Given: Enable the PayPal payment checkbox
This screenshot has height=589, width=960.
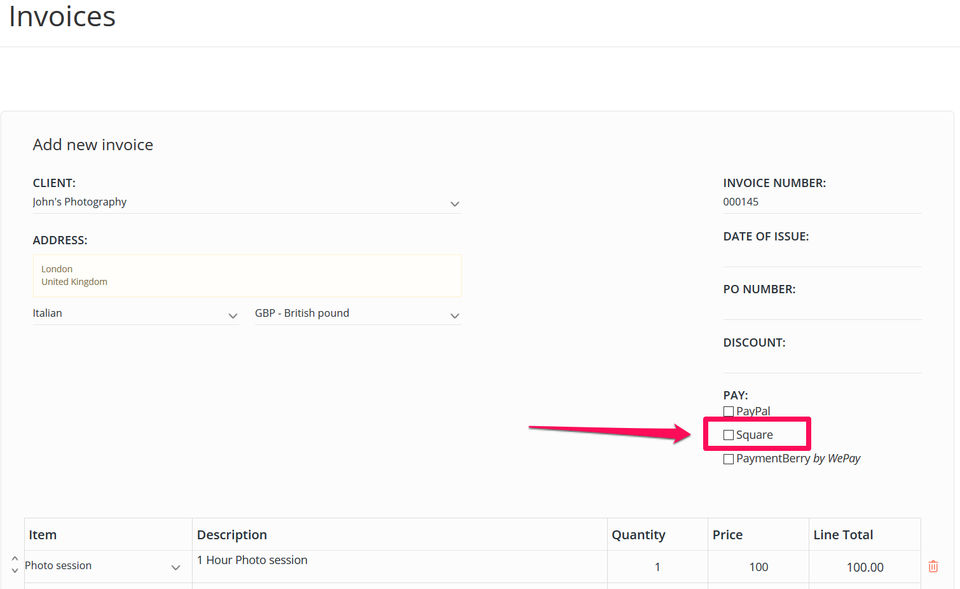Looking at the screenshot, I should [729, 412].
